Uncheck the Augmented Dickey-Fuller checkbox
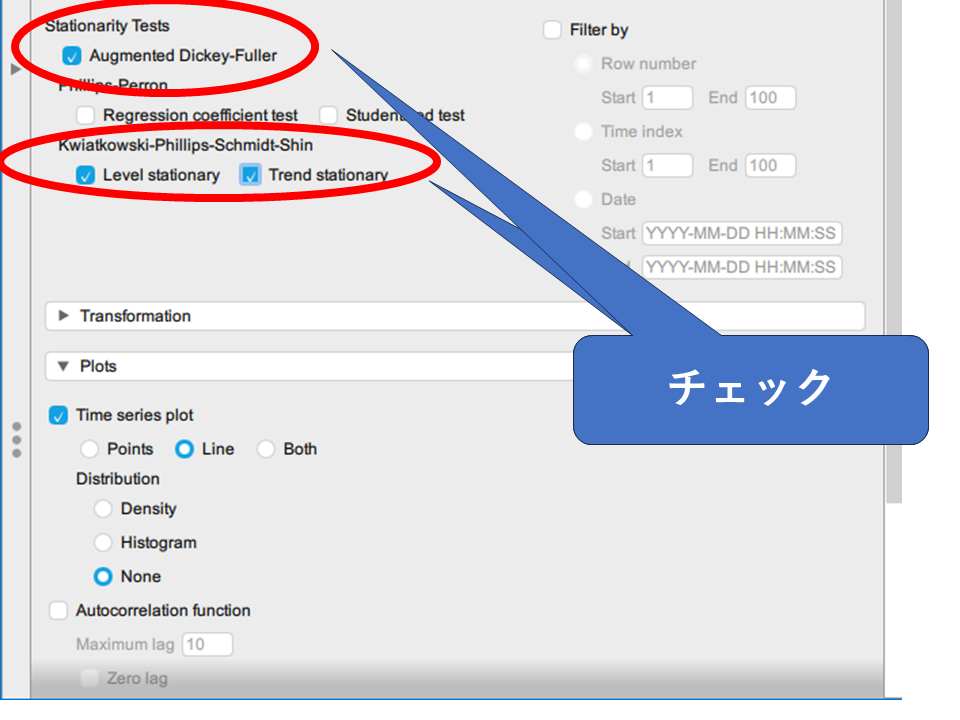Screen dimensions: 960x720 pyautogui.click(x=71, y=57)
